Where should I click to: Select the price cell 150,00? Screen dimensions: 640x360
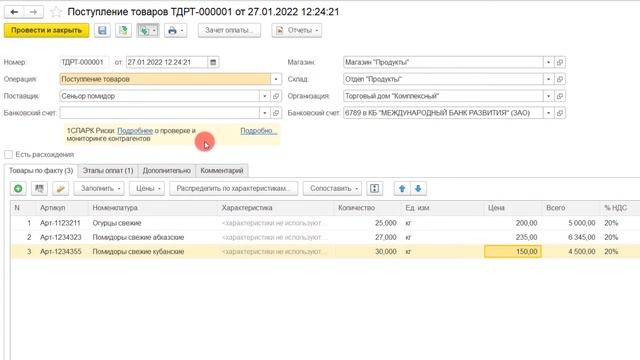pos(513,252)
